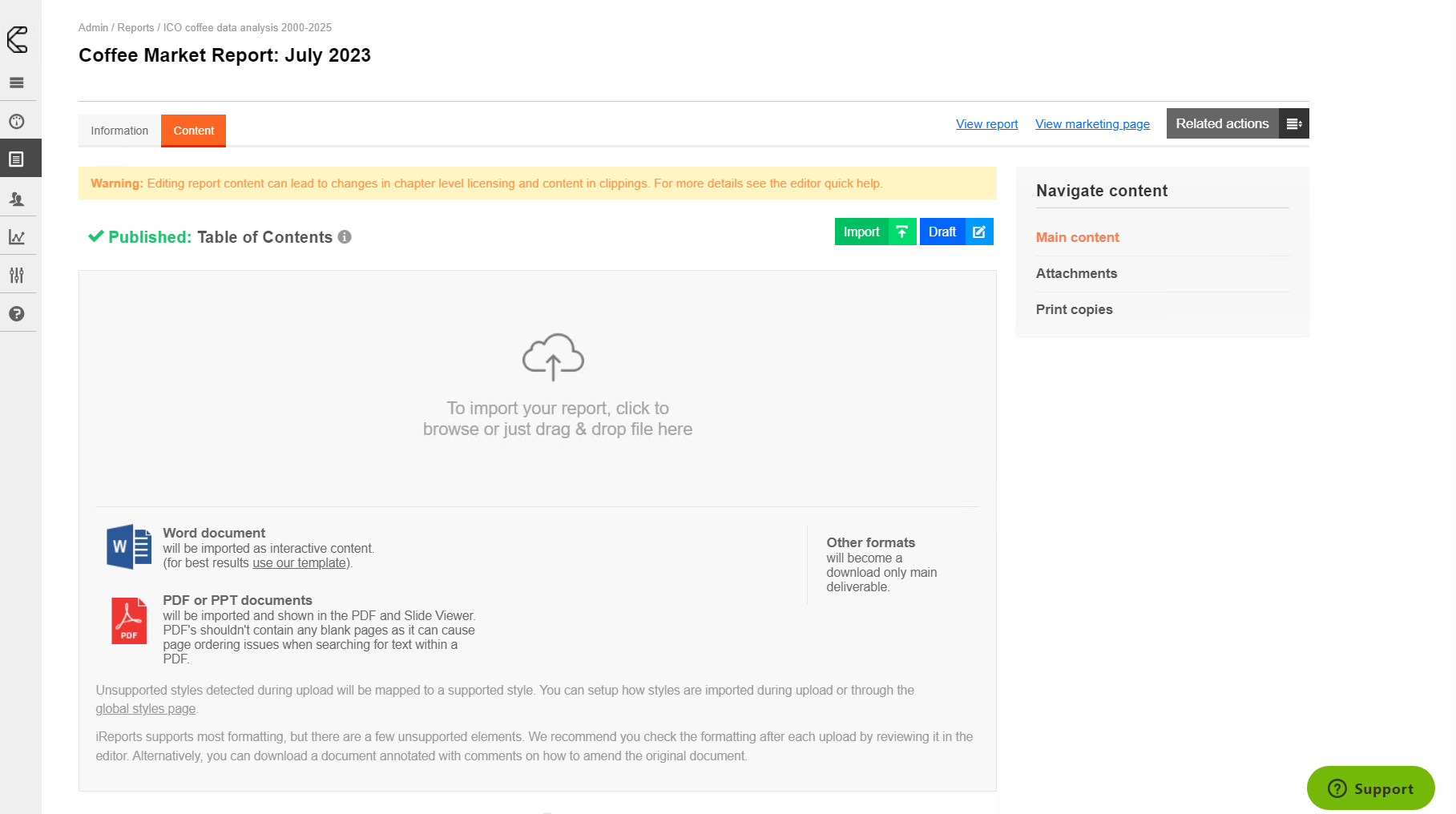Switch to the Information tab

click(x=119, y=131)
